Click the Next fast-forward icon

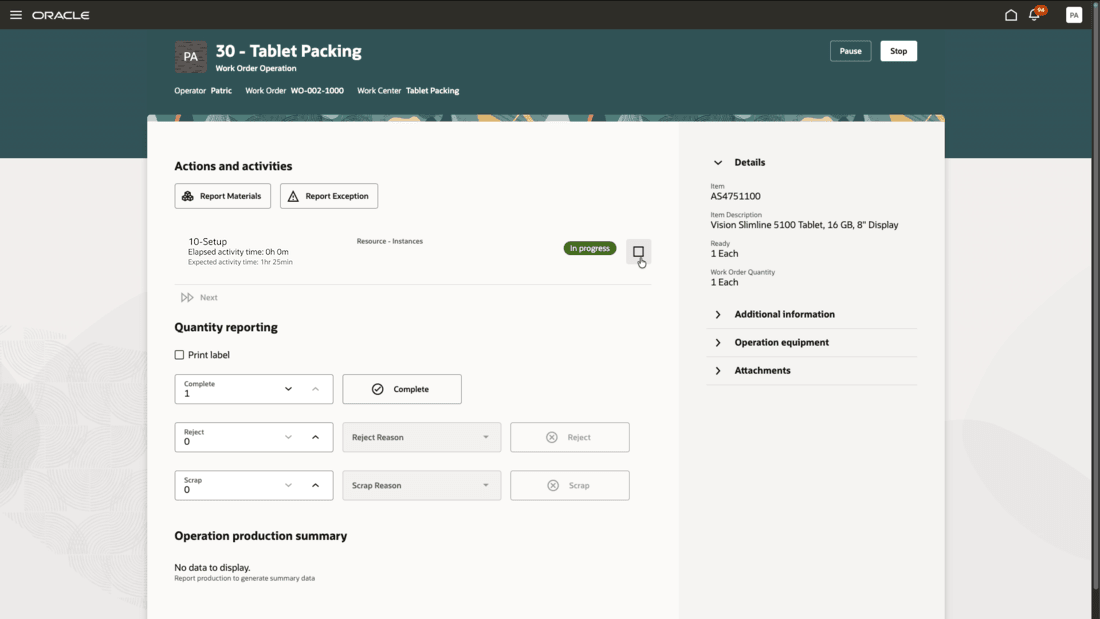click(187, 297)
